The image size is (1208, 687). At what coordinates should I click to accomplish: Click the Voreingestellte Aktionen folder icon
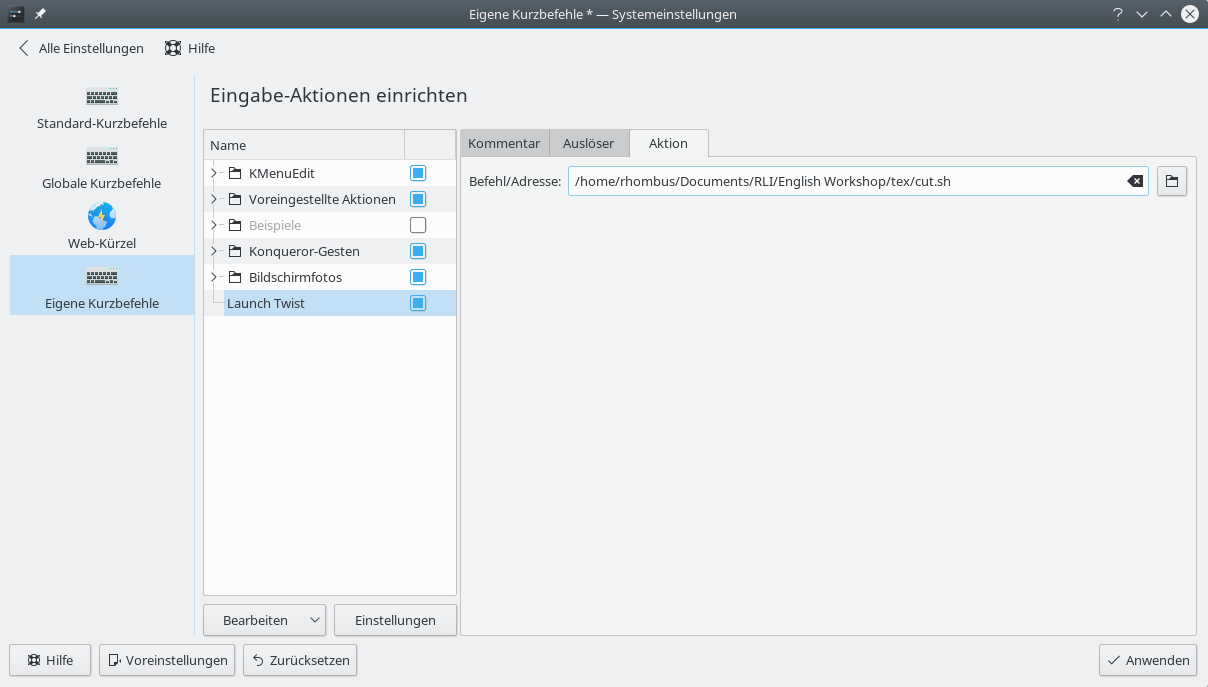point(235,199)
